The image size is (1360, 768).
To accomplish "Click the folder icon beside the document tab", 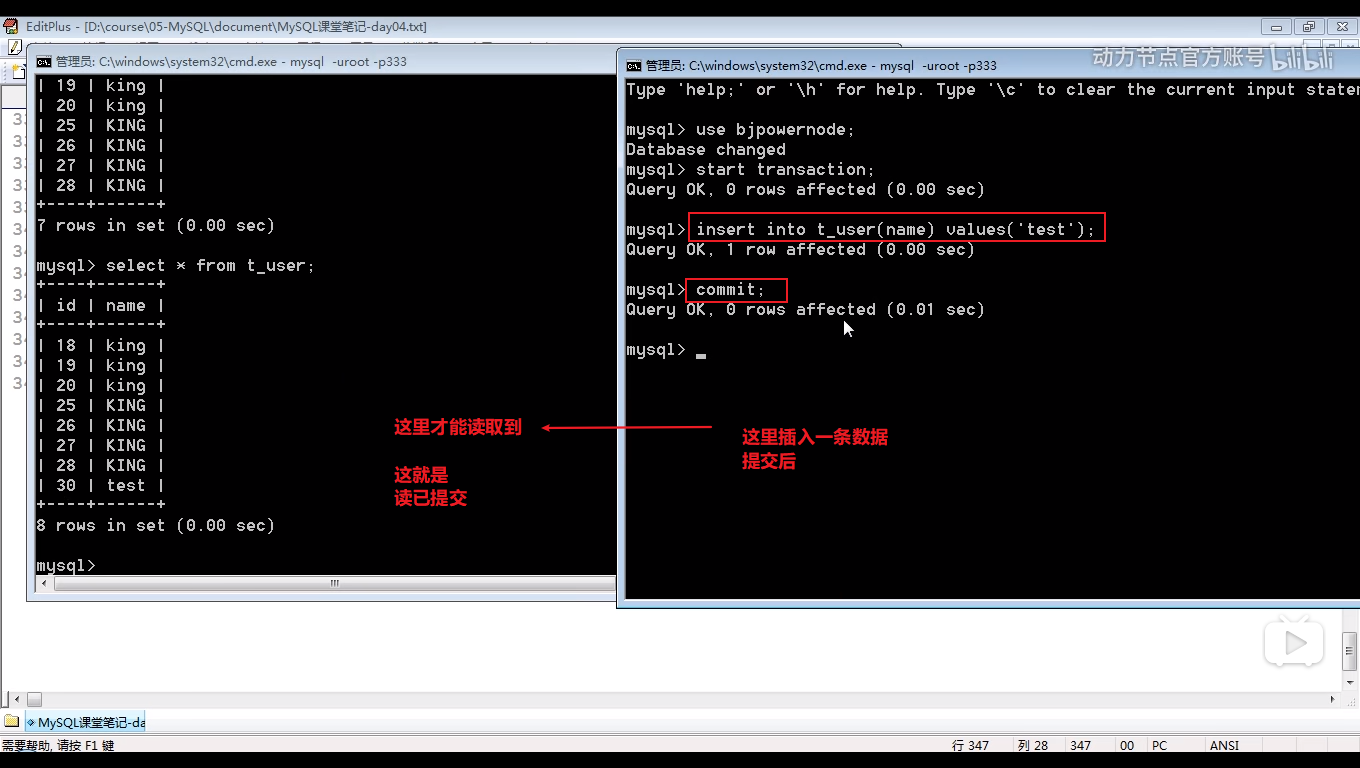I will [x=11, y=722].
